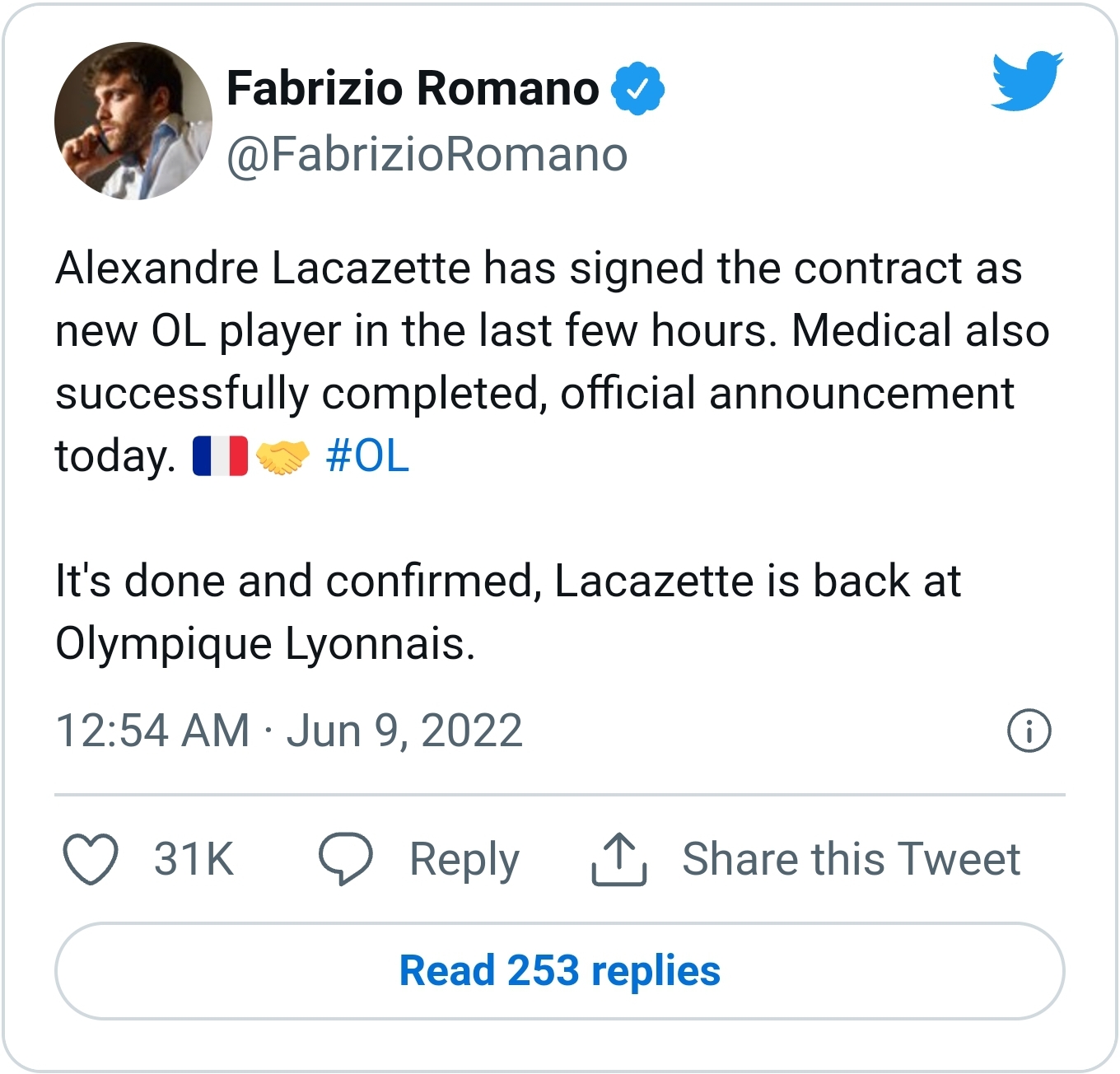Viewport: 1120px width, 1074px height.
Task: Click the words "official announcement" in tweet
Action: 786,394
